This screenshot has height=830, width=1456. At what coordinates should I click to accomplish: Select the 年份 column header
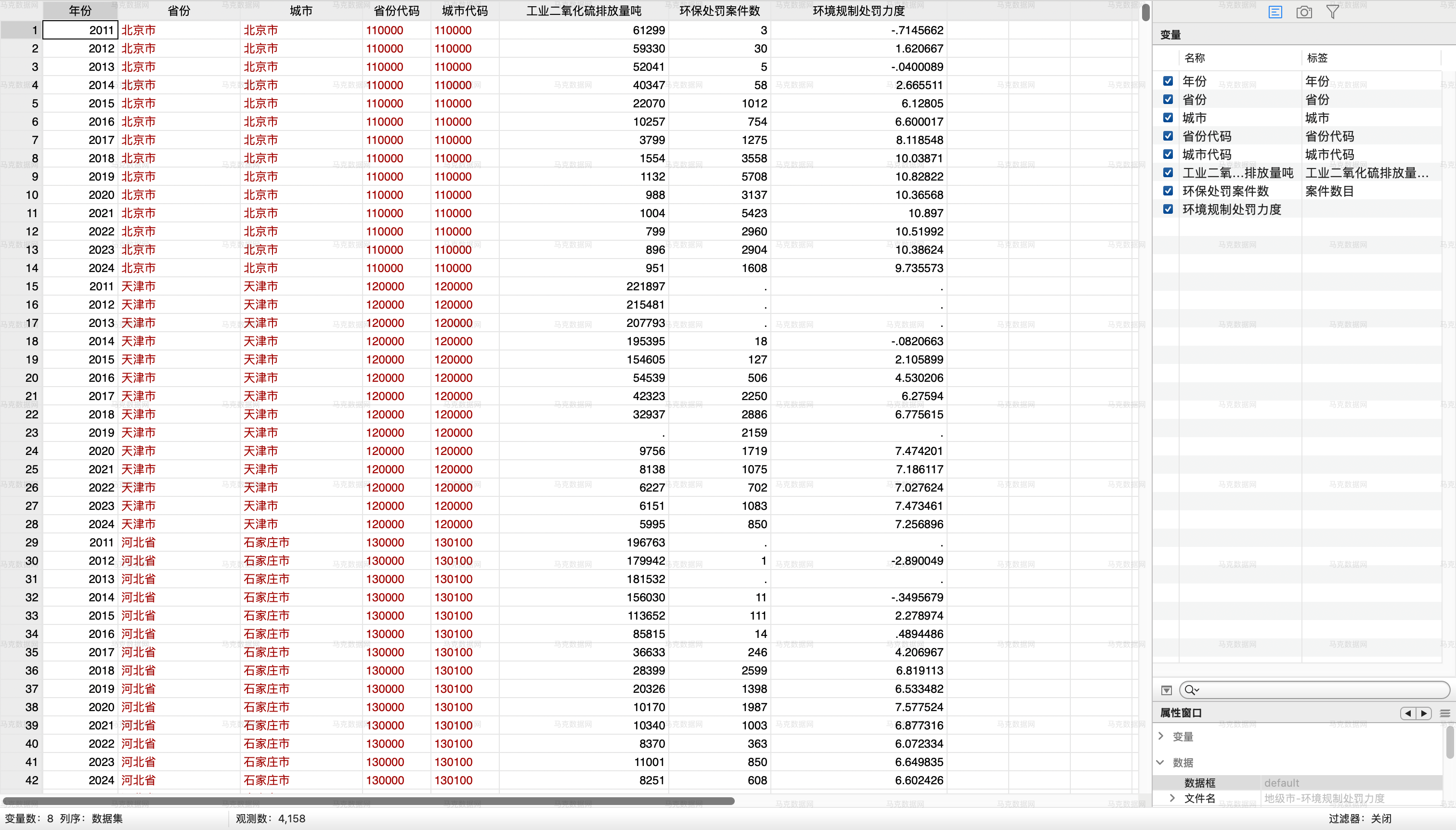click(x=80, y=11)
